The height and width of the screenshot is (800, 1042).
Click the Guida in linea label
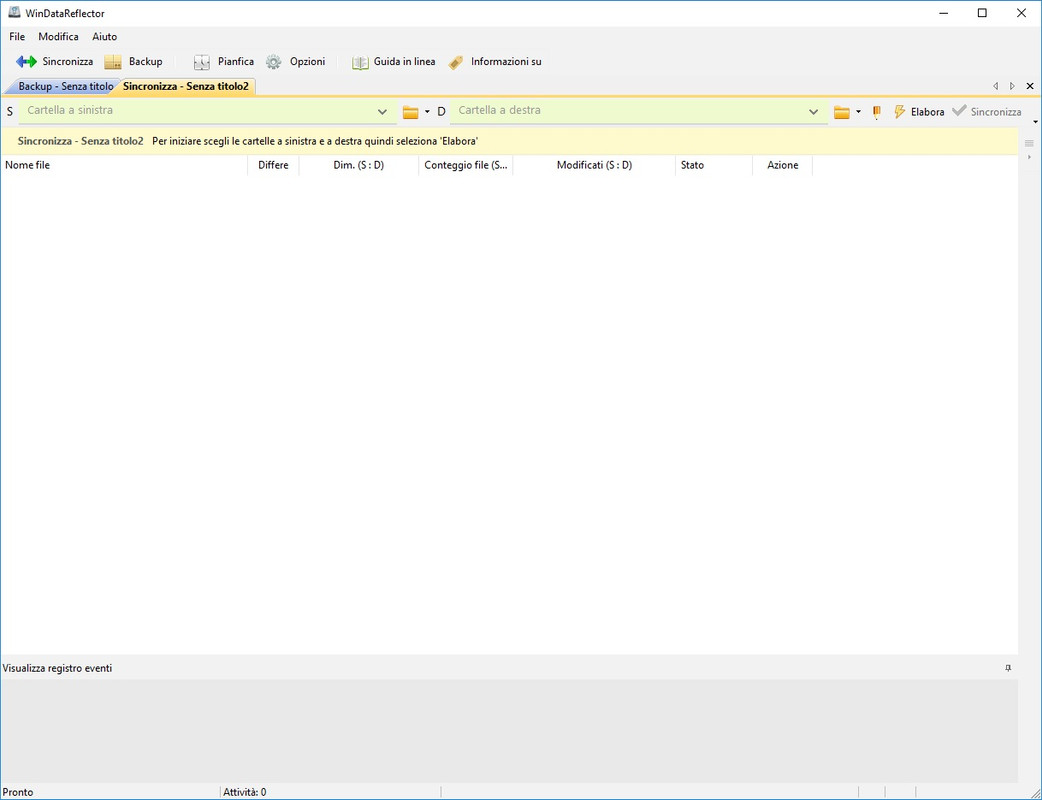tap(405, 61)
